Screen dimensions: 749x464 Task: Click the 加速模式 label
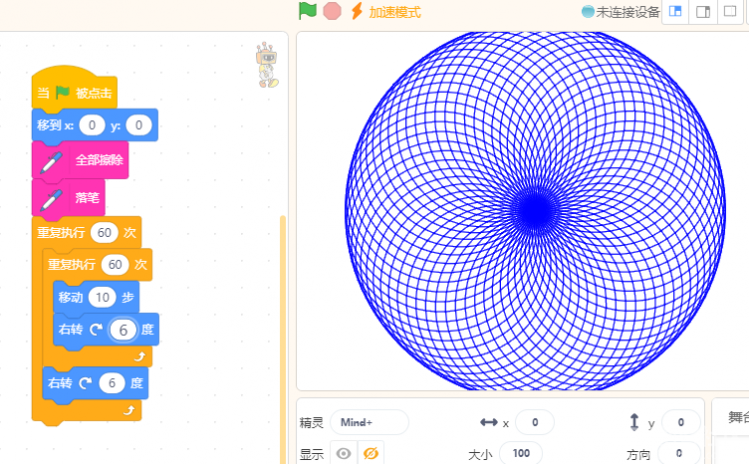coord(395,12)
